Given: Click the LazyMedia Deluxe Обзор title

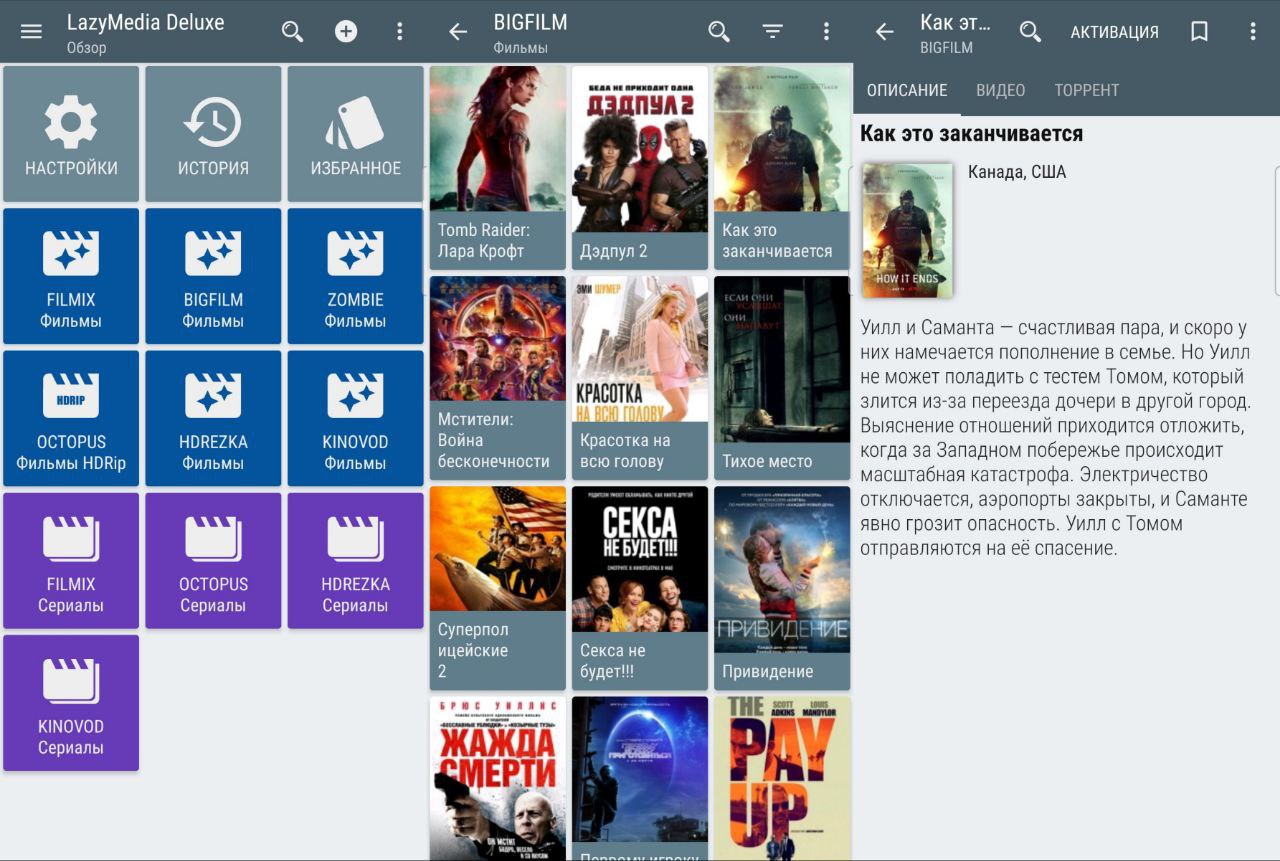Looking at the screenshot, I should tap(146, 32).
